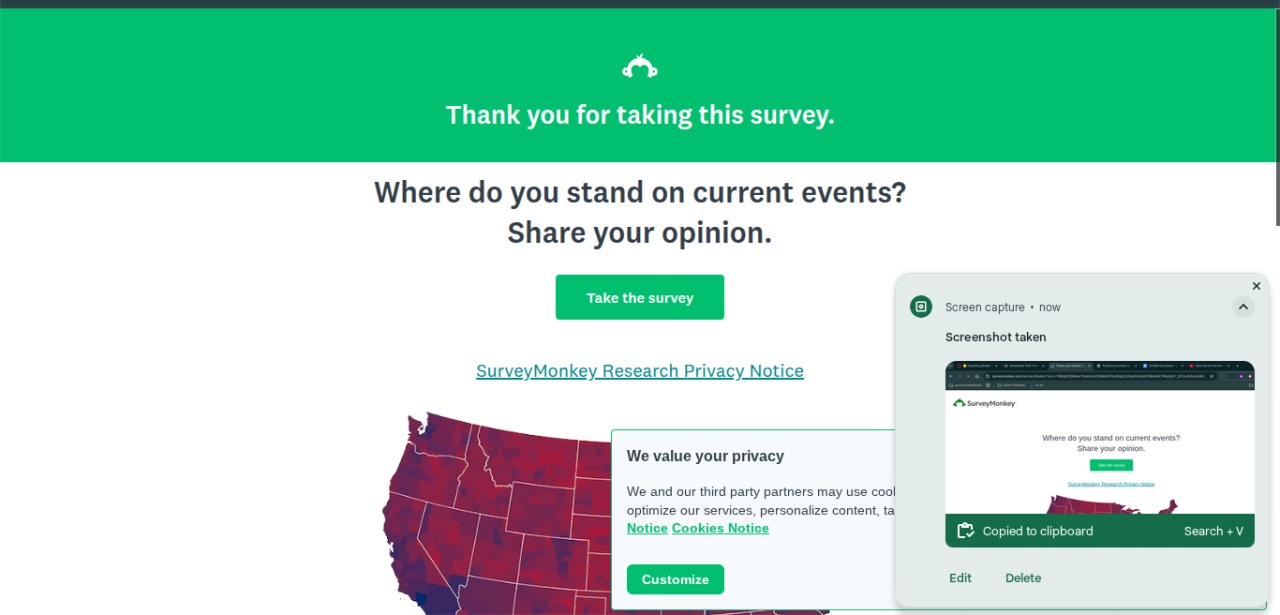Dismiss the screenshot notification with the X
This screenshot has height=615, width=1280.
(1256, 286)
